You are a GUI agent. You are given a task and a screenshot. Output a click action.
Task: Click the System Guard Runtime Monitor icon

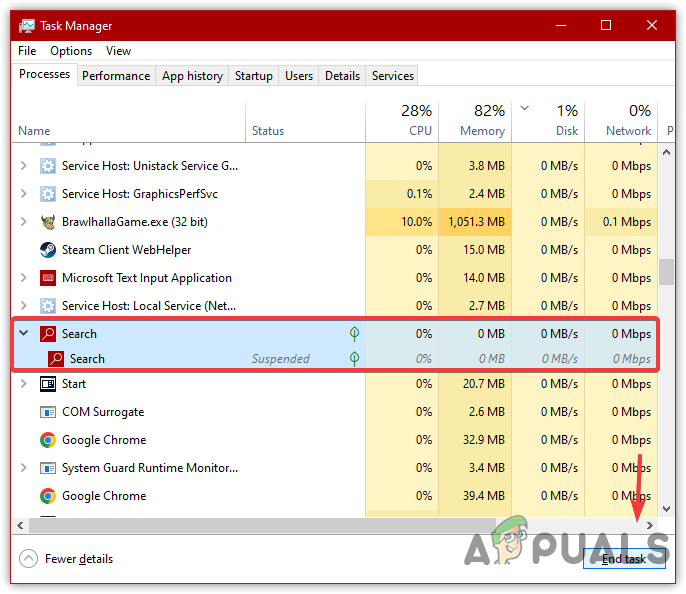coord(48,468)
